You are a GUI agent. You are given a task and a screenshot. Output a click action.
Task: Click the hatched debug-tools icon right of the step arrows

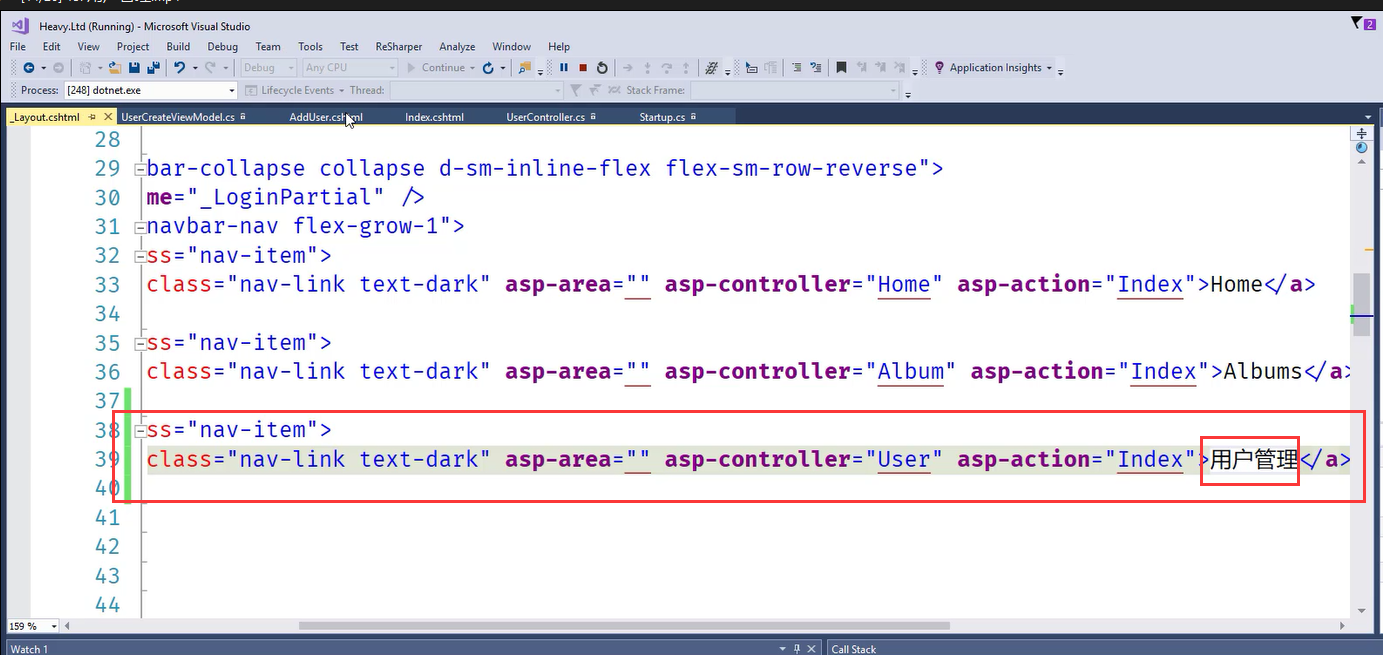click(711, 68)
